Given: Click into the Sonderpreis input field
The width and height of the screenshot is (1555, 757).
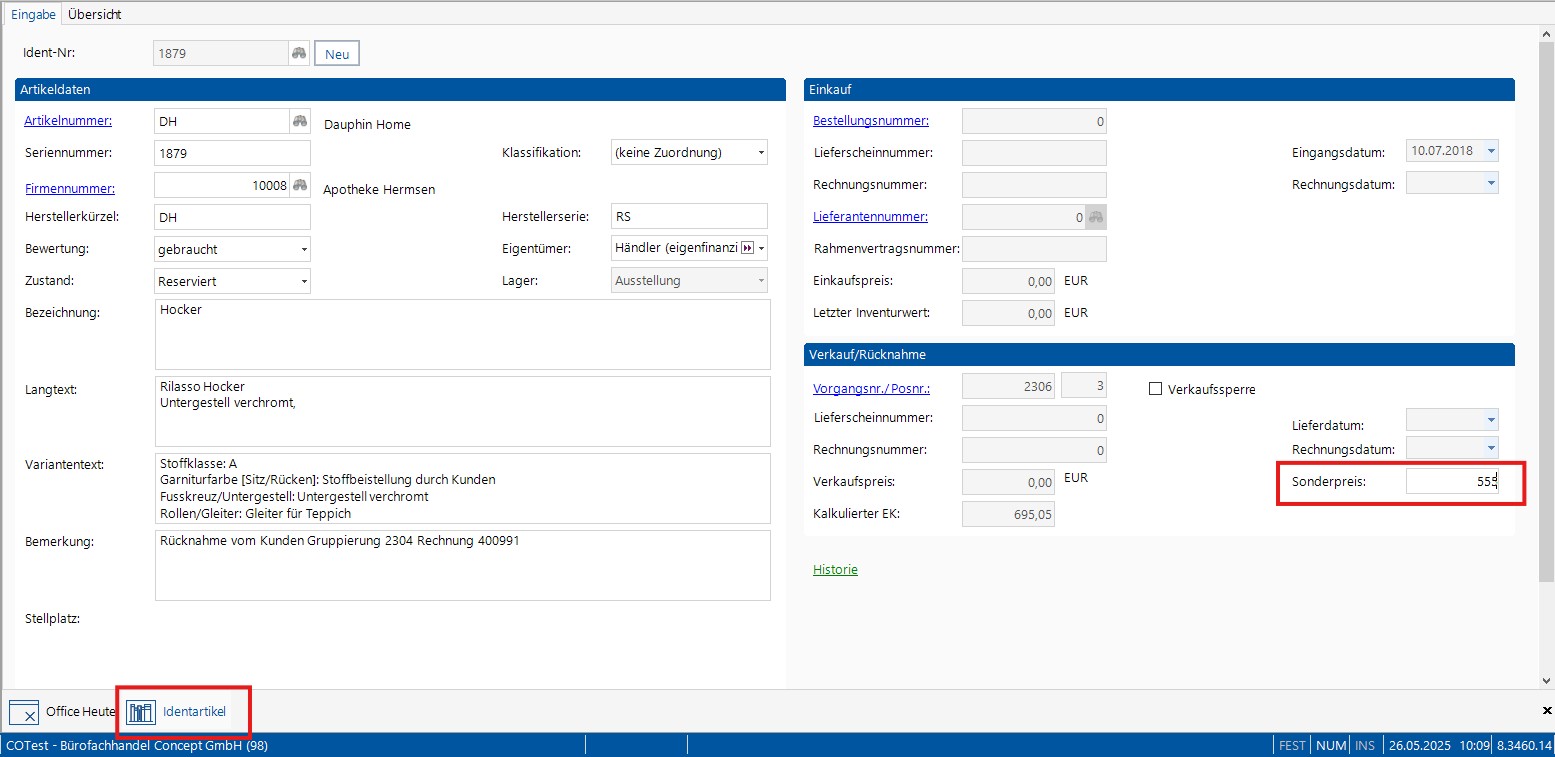Looking at the screenshot, I should point(1451,482).
